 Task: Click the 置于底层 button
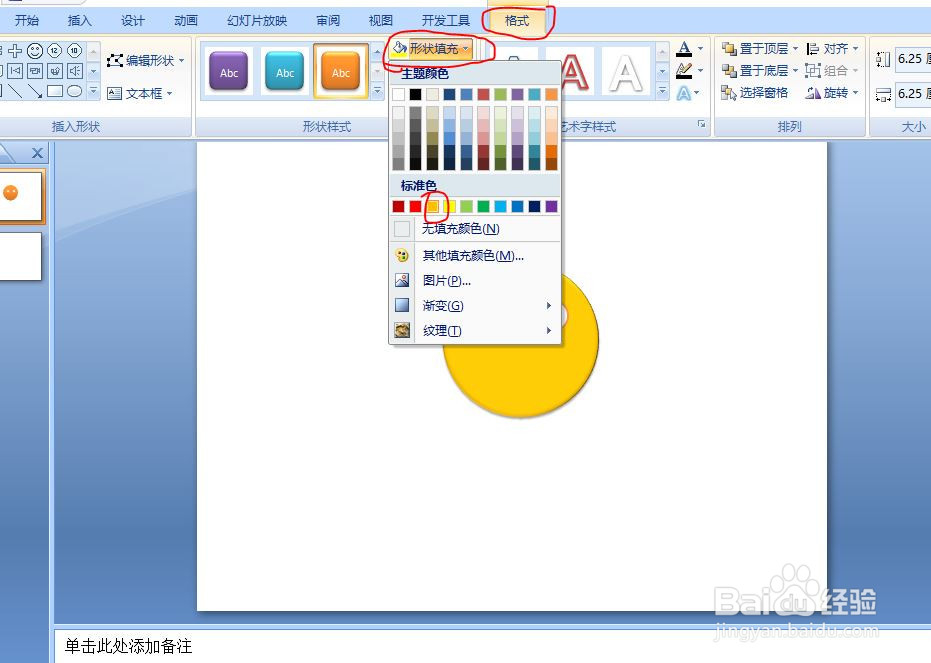[x=755, y=71]
